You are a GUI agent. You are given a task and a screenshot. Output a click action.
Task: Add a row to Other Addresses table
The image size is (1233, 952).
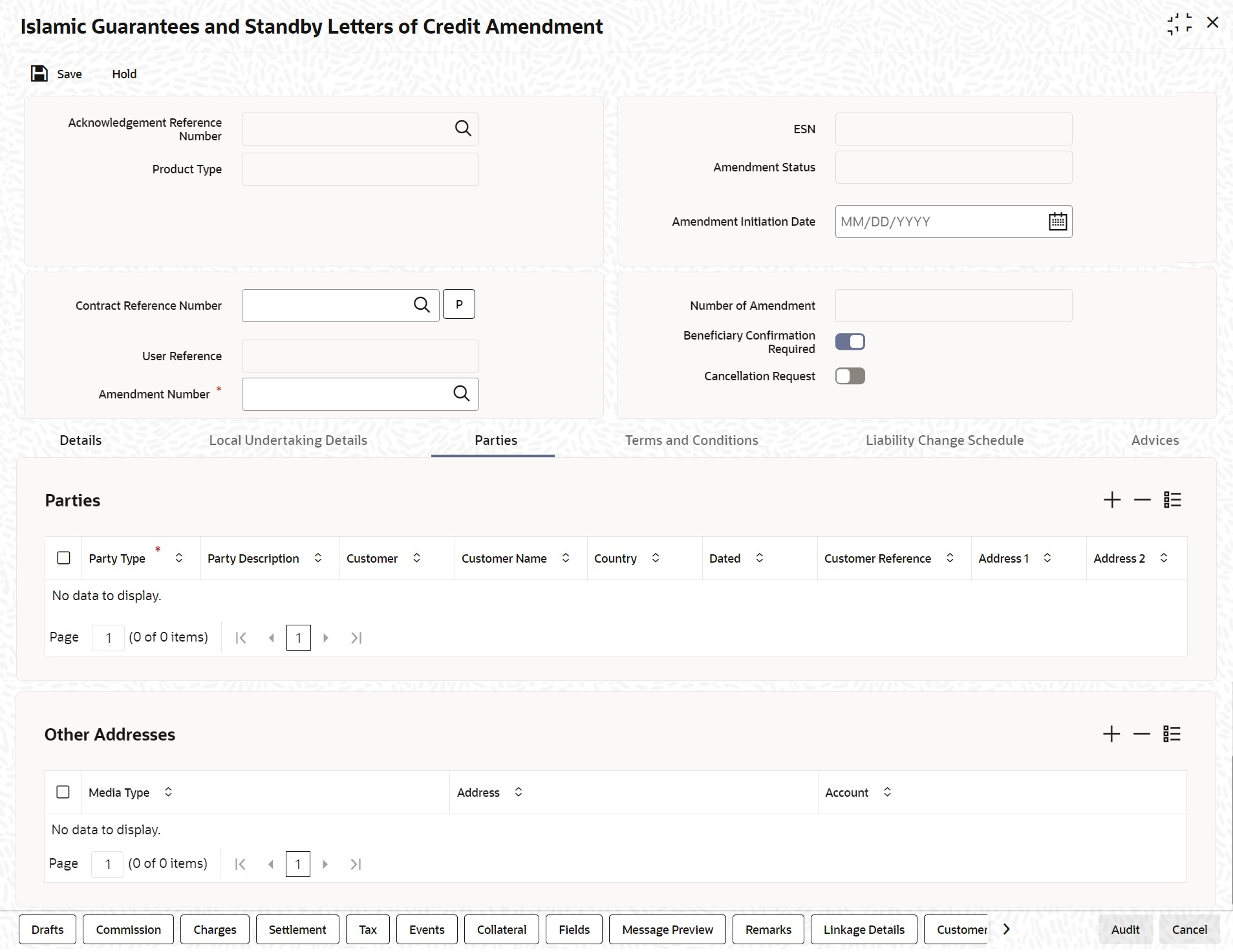pyautogui.click(x=1111, y=734)
